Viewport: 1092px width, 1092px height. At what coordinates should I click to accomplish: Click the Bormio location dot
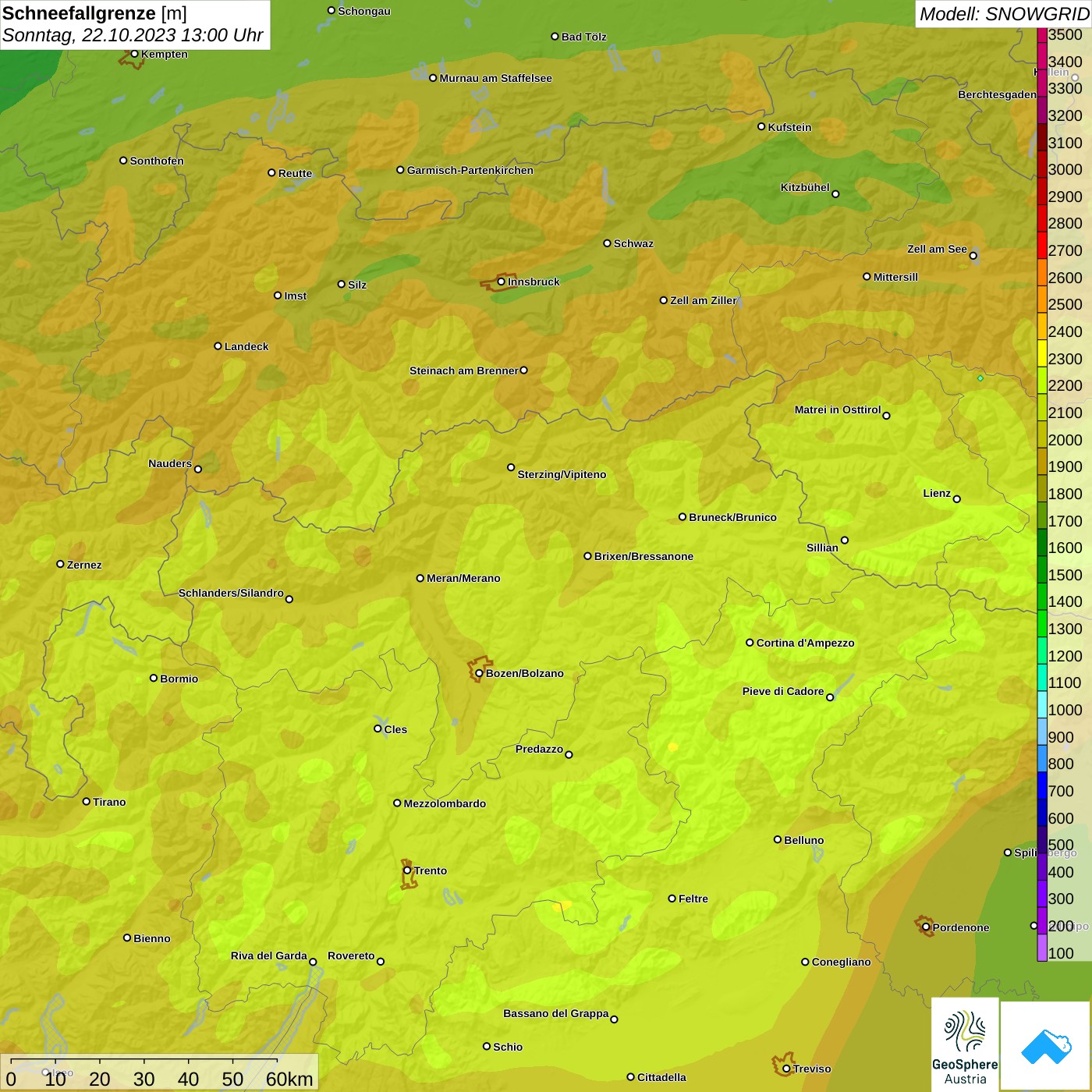coord(154,678)
